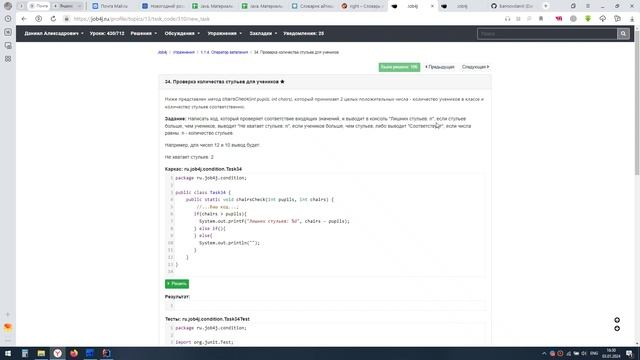Click the star next to the task title
Image resolution: width=640 pixels, height=360 pixels.
pos(282,82)
